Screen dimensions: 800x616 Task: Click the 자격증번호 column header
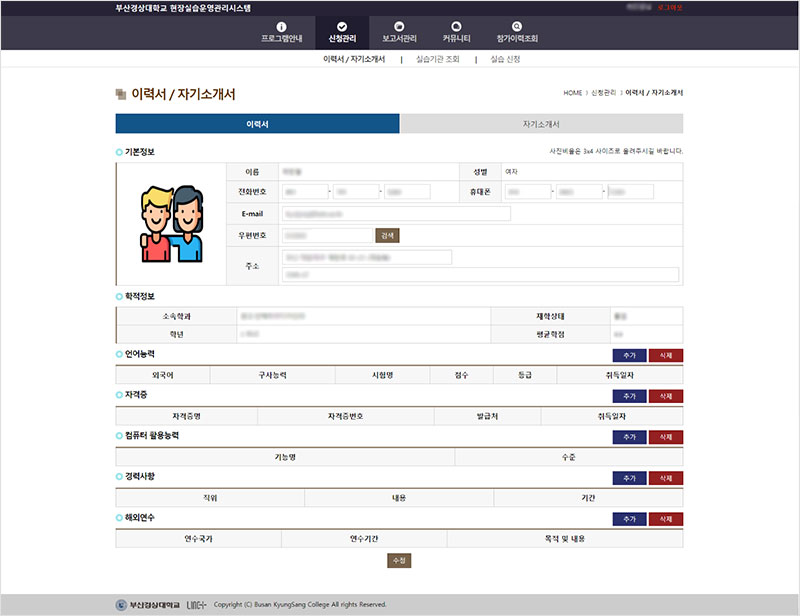(x=345, y=416)
